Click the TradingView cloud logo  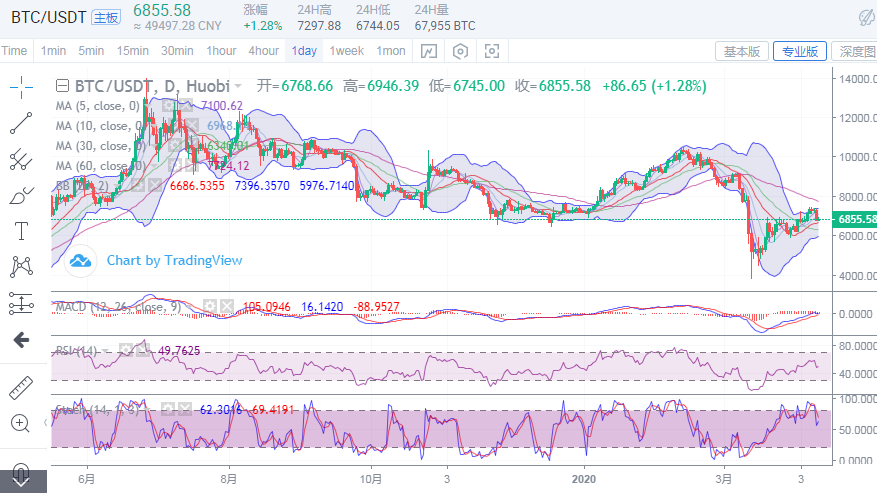(x=81, y=261)
